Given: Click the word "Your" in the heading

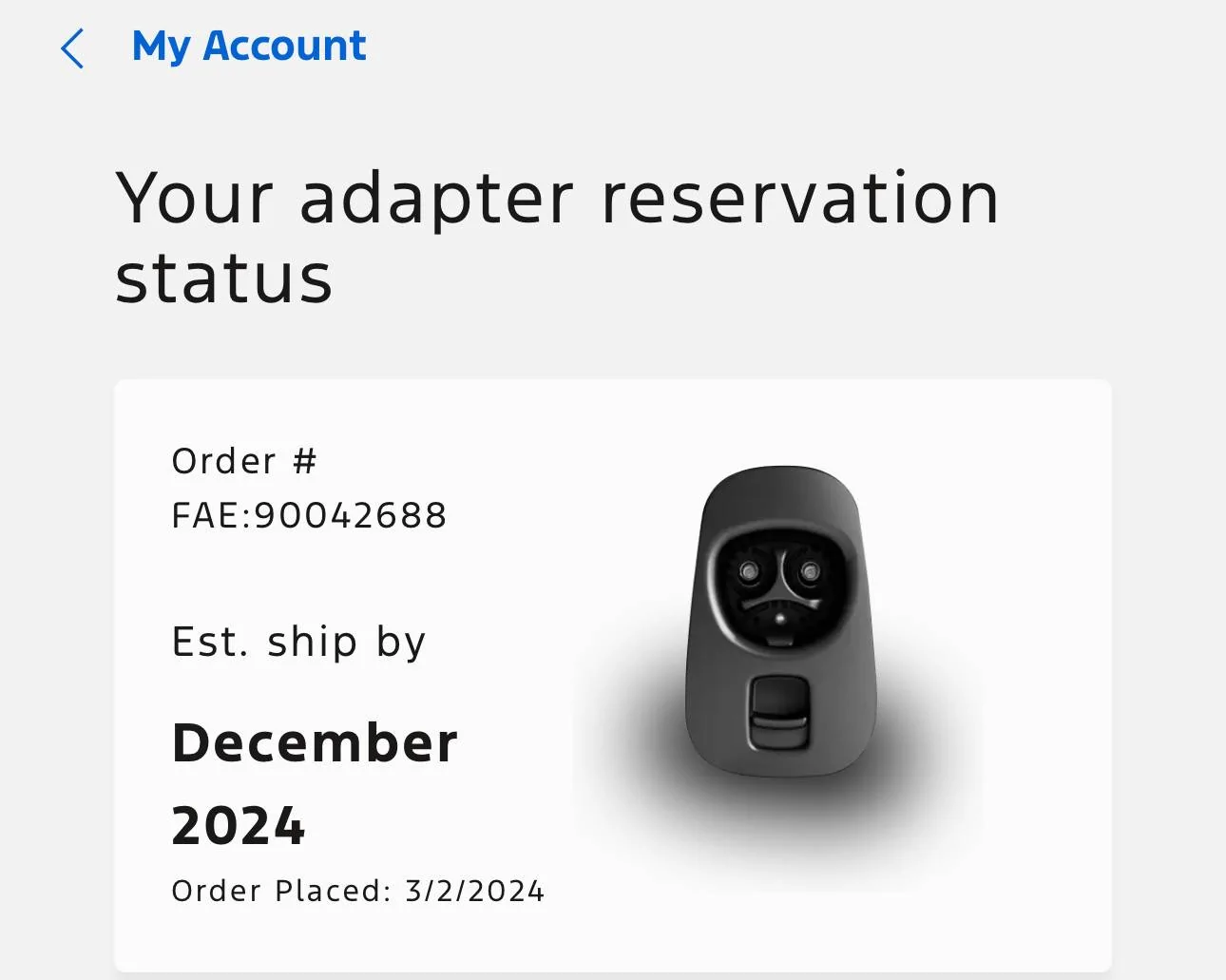Looking at the screenshot, I should click(x=195, y=199).
